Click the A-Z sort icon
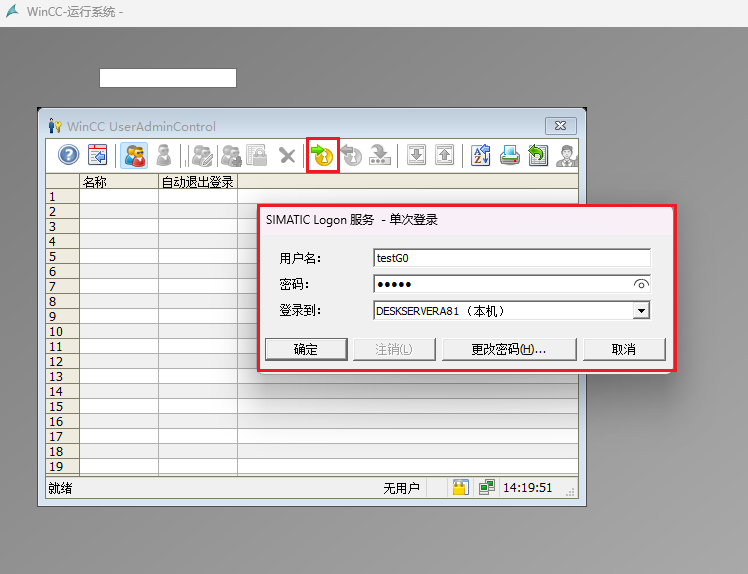Image resolution: width=748 pixels, height=574 pixels. 481,155
